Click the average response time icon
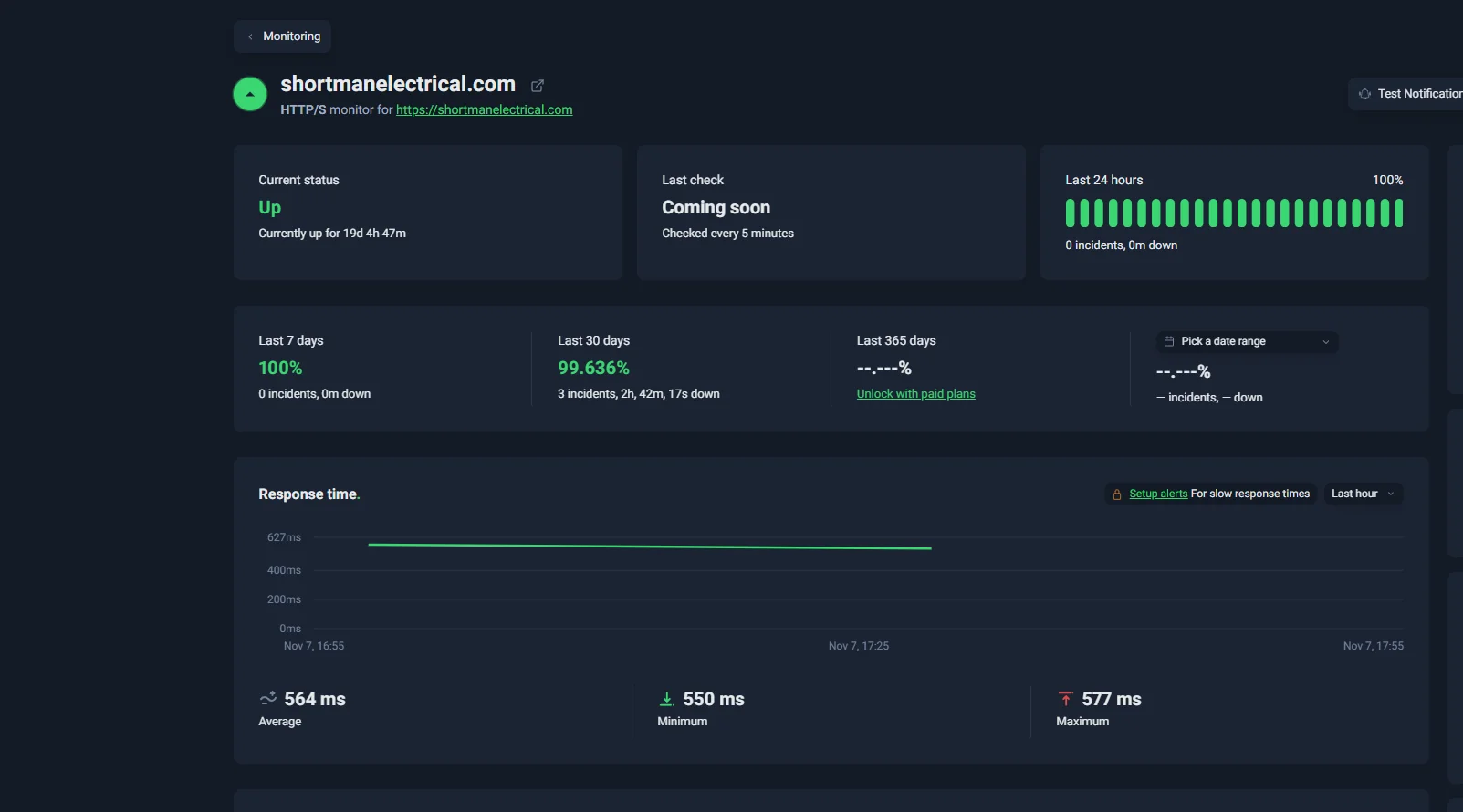Screen dimensions: 1463x812 267,699
